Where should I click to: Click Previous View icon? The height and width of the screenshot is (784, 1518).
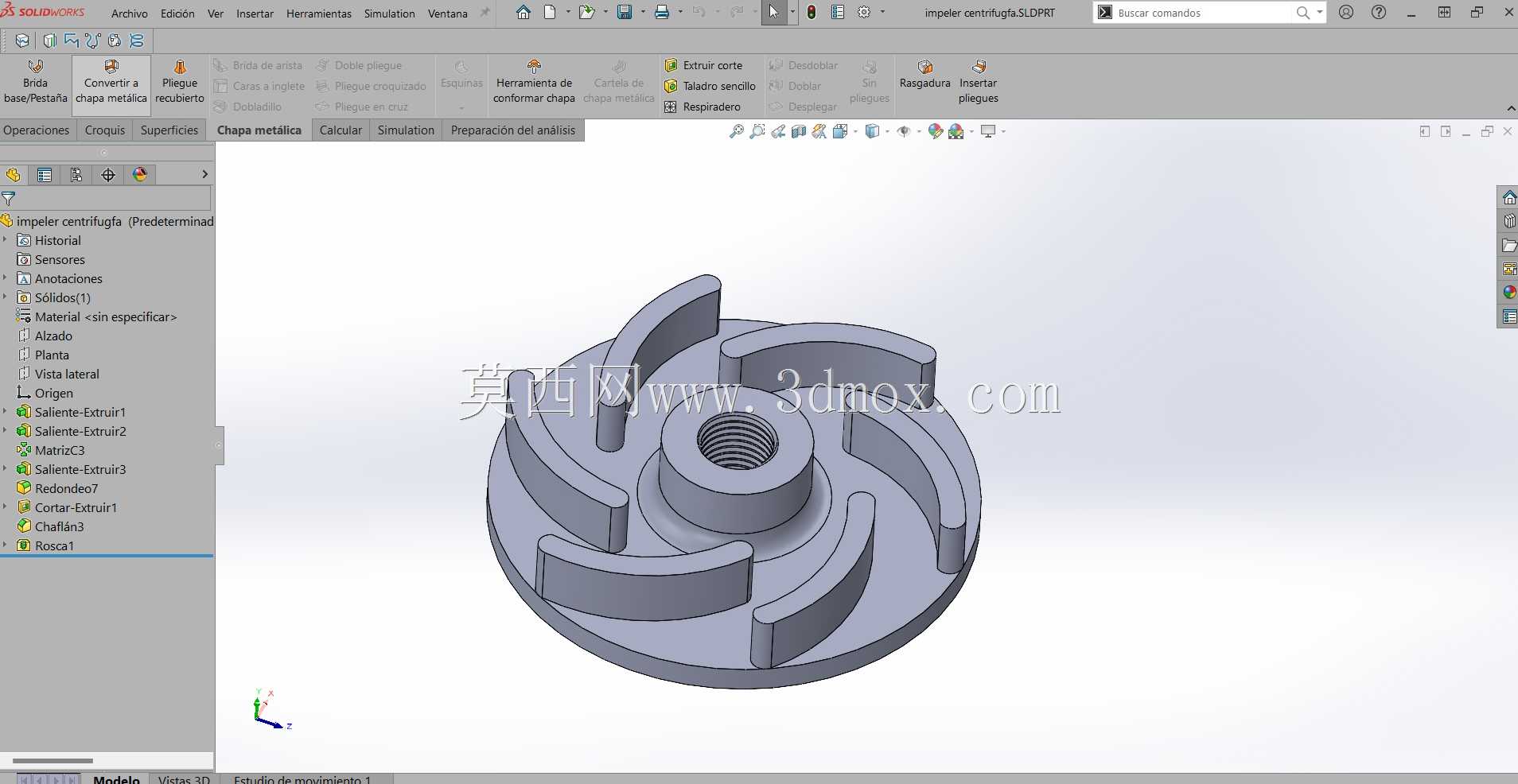point(778,131)
